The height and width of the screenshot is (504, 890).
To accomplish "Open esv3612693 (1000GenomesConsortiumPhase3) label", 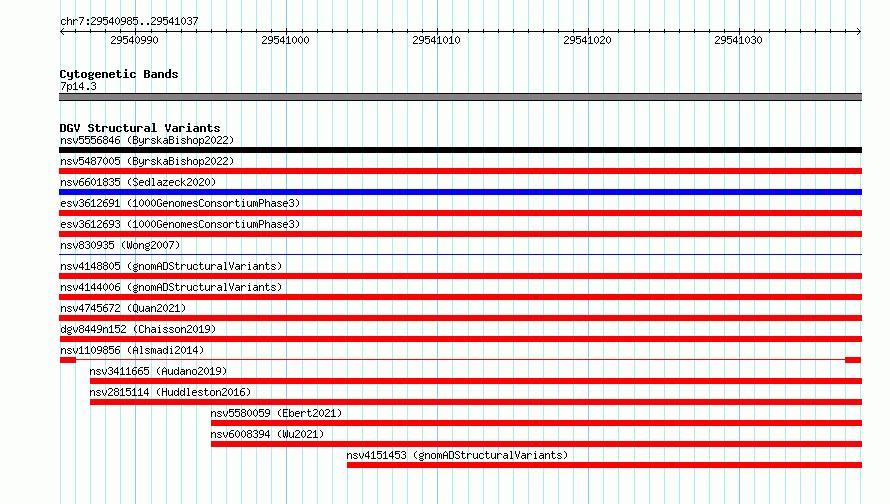I will point(180,224).
